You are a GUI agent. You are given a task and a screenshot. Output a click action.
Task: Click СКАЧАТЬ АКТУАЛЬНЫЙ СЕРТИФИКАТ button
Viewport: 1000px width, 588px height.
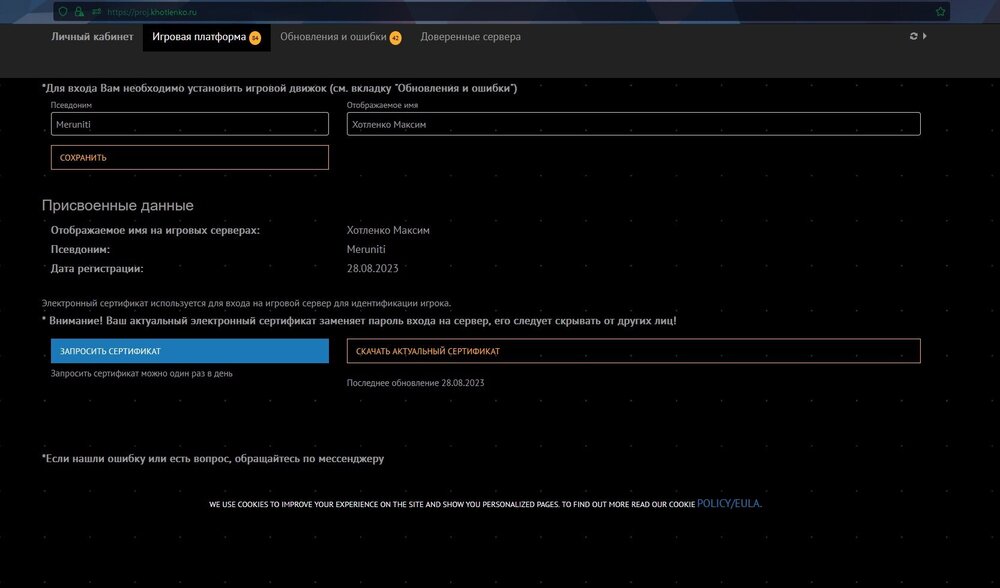[633, 351]
